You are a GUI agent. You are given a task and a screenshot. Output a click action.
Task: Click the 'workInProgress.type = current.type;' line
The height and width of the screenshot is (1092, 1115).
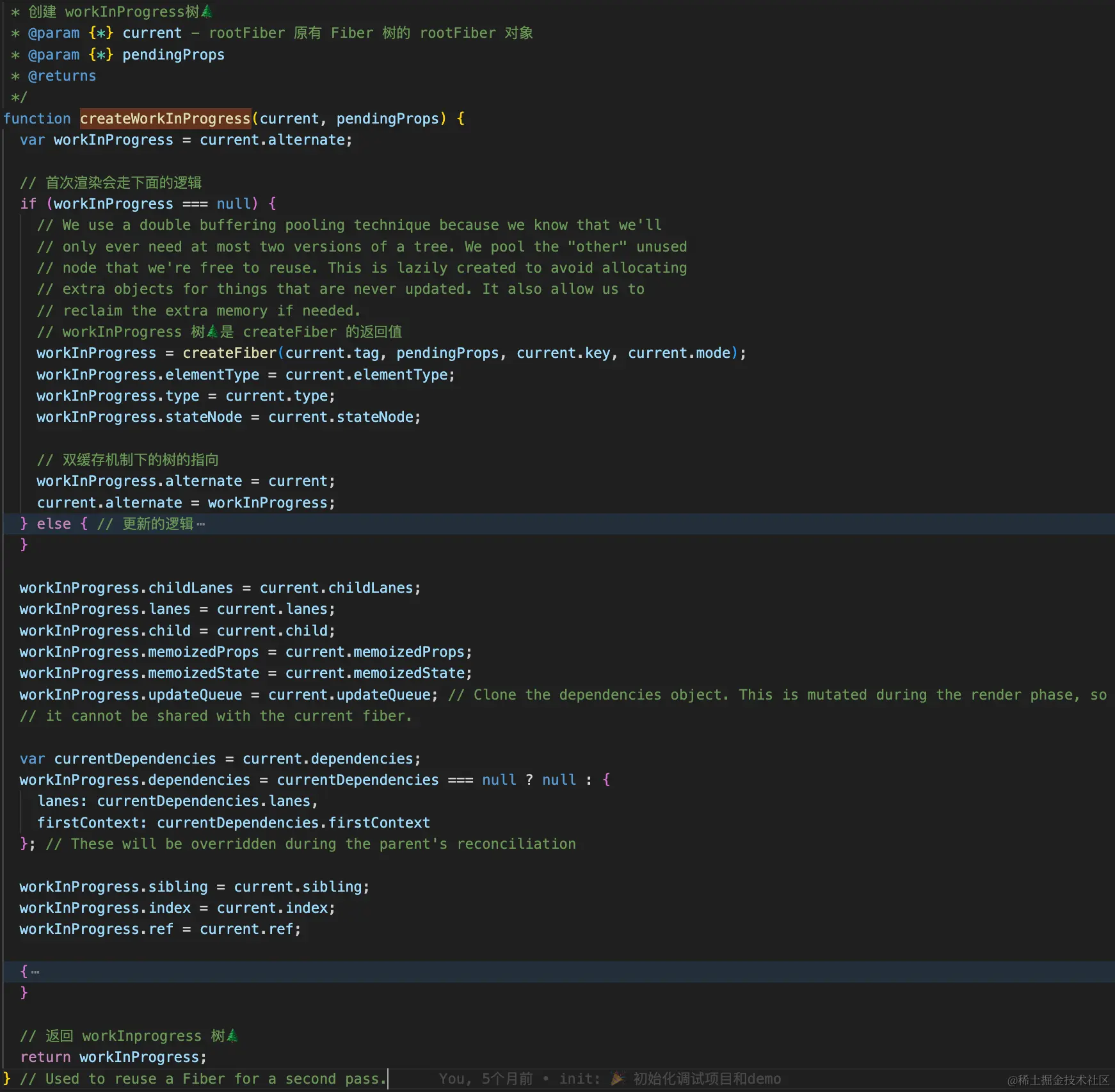(x=186, y=396)
